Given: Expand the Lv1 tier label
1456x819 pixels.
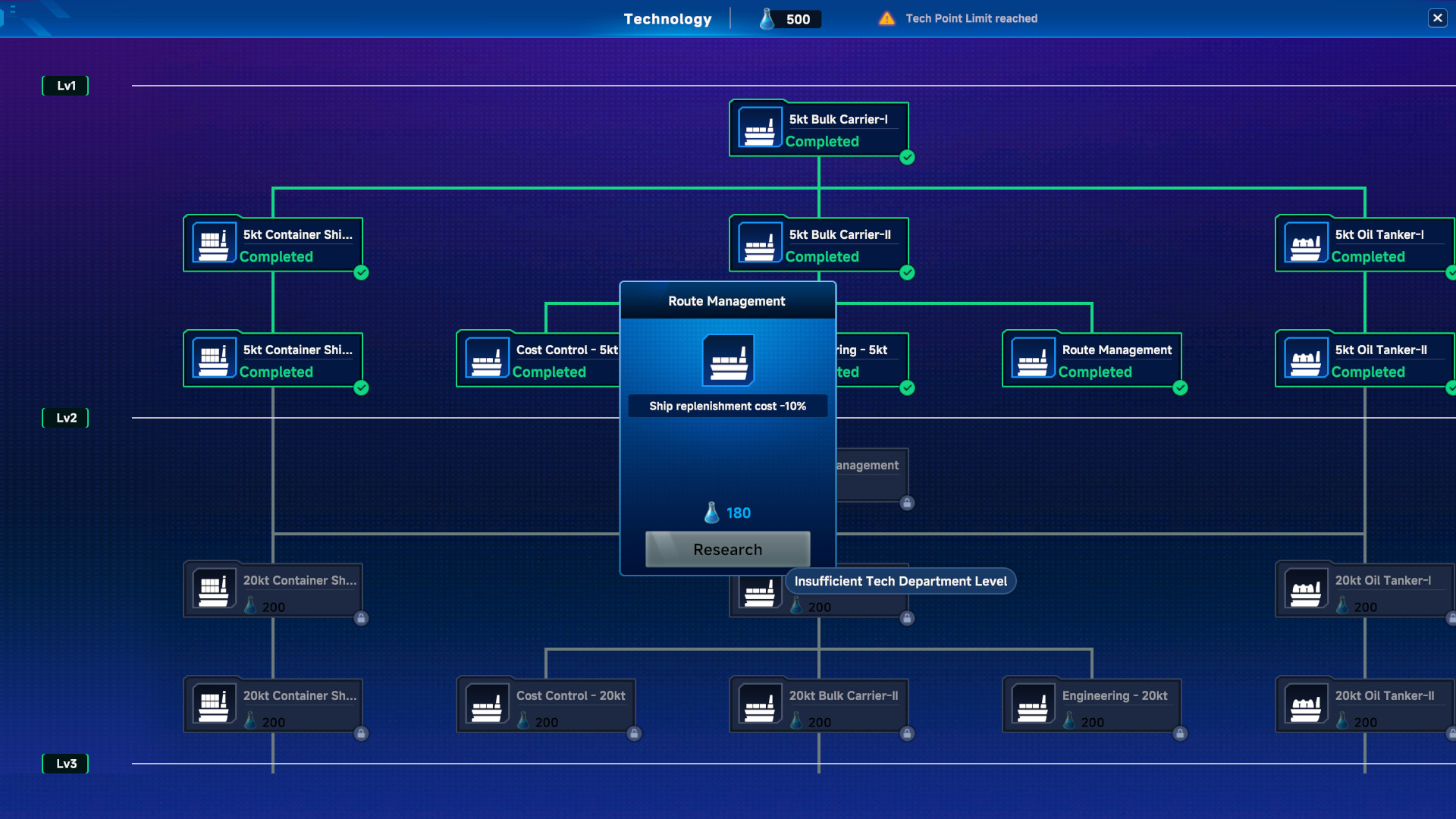Looking at the screenshot, I should point(65,85).
